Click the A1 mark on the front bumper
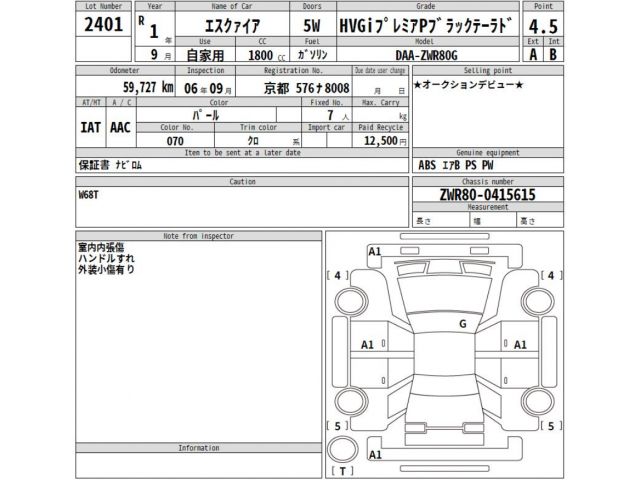The height and width of the screenshot is (480, 640). coord(375,252)
